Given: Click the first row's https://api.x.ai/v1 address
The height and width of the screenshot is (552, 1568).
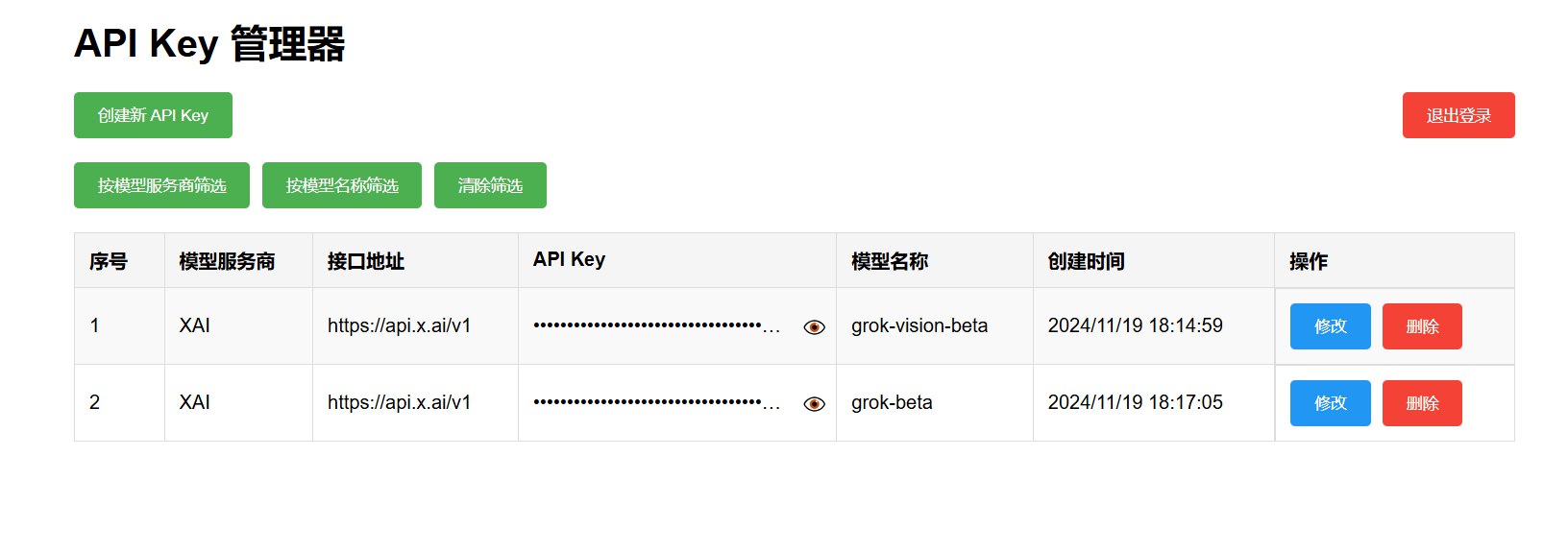Looking at the screenshot, I should pos(399,326).
